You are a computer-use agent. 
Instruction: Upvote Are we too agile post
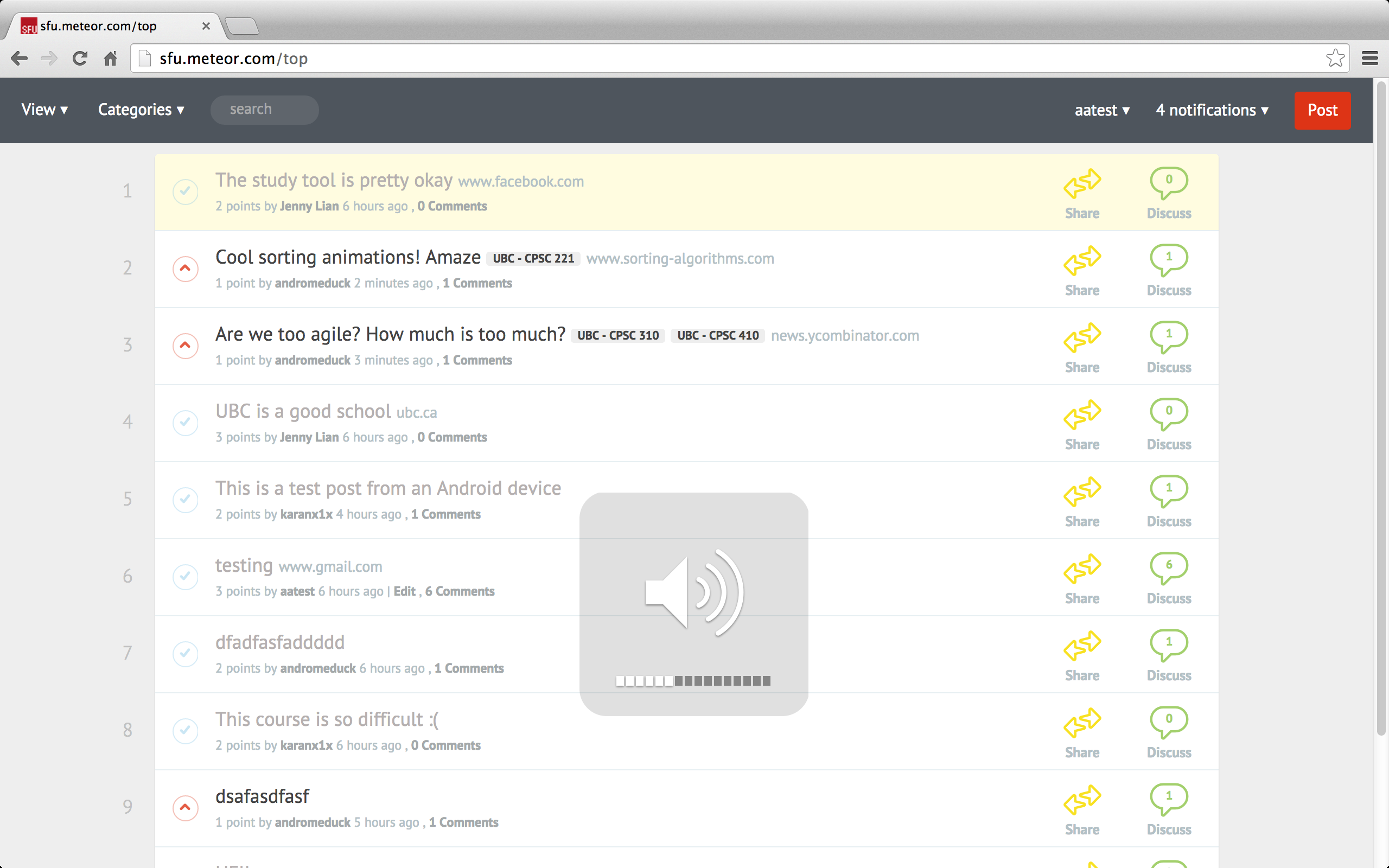pyautogui.click(x=186, y=346)
